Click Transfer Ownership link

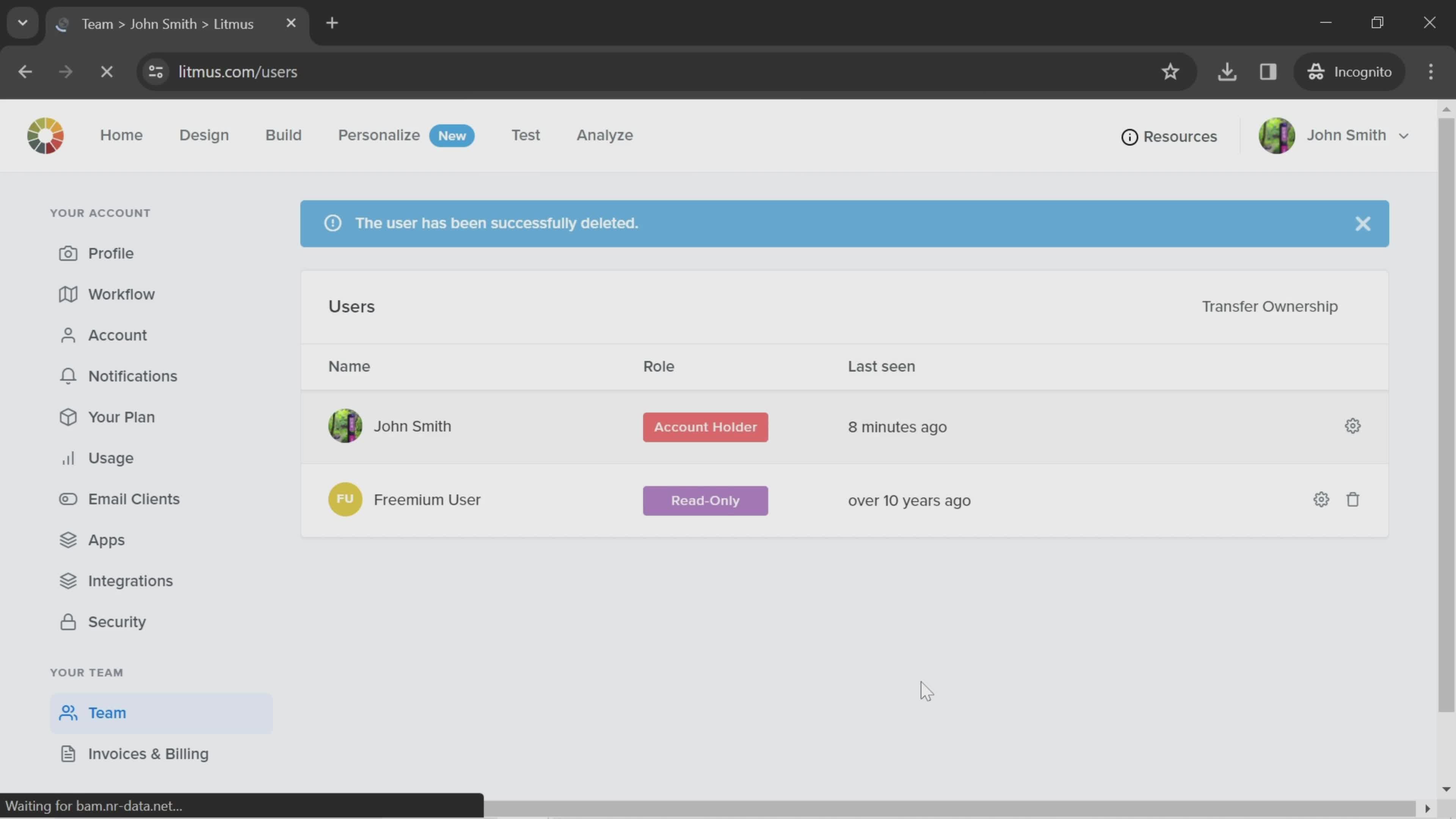1269,306
